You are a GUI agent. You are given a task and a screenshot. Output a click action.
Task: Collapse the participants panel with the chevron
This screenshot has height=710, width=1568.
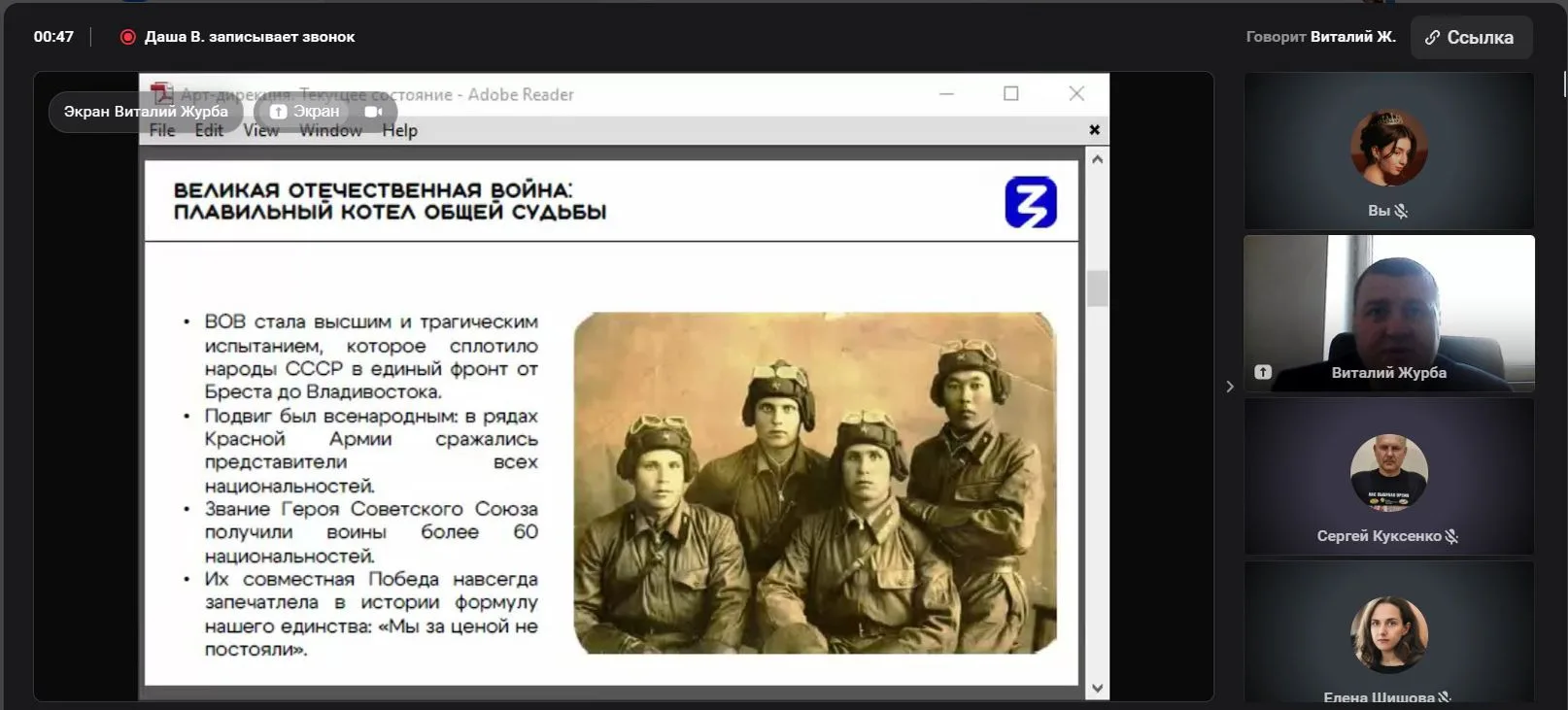coord(1230,387)
